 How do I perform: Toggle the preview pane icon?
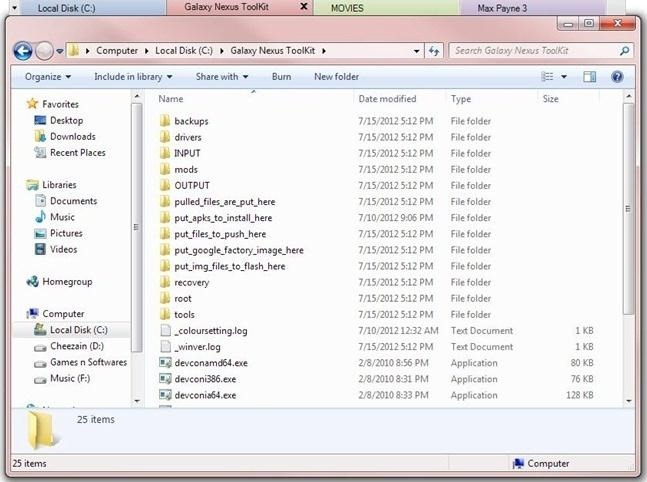coord(589,77)
